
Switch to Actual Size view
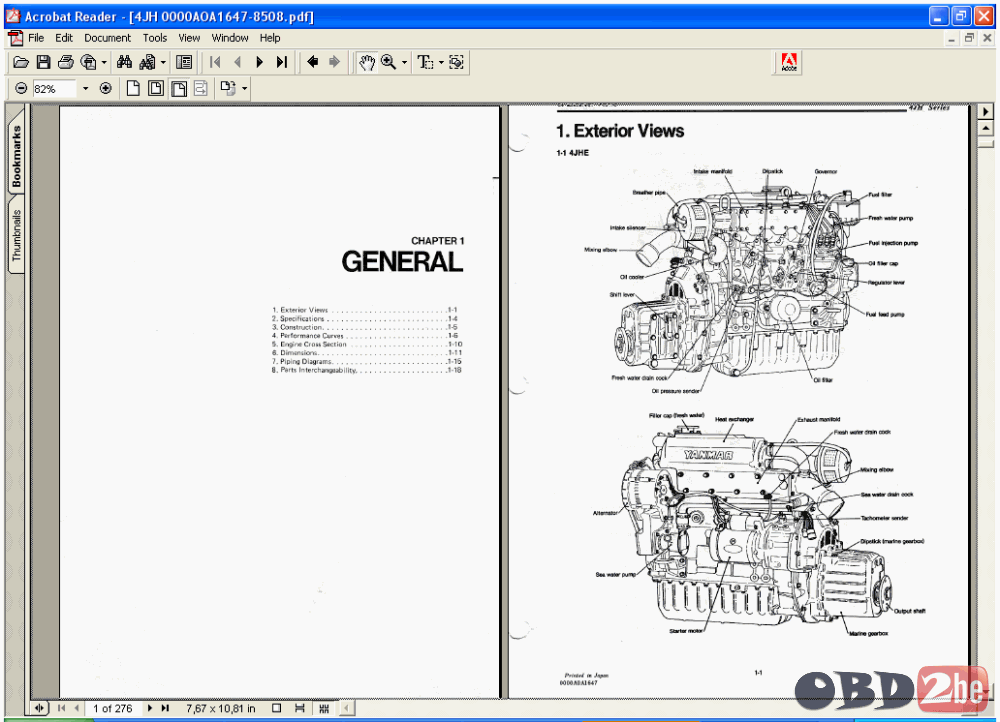click(133, 89)
